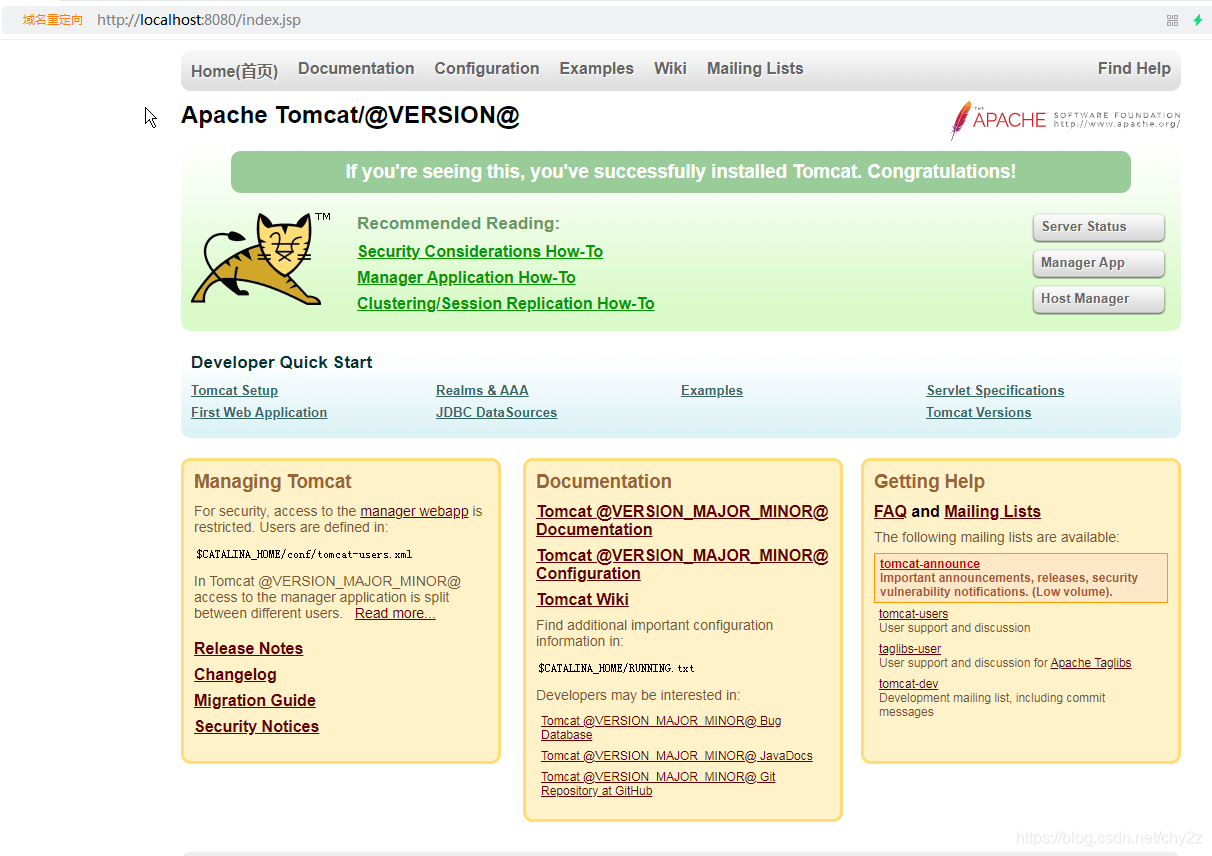Open the Home navigation item
Image resolution: width=1212 pixels, height=856 pixels.
(234, 70)
